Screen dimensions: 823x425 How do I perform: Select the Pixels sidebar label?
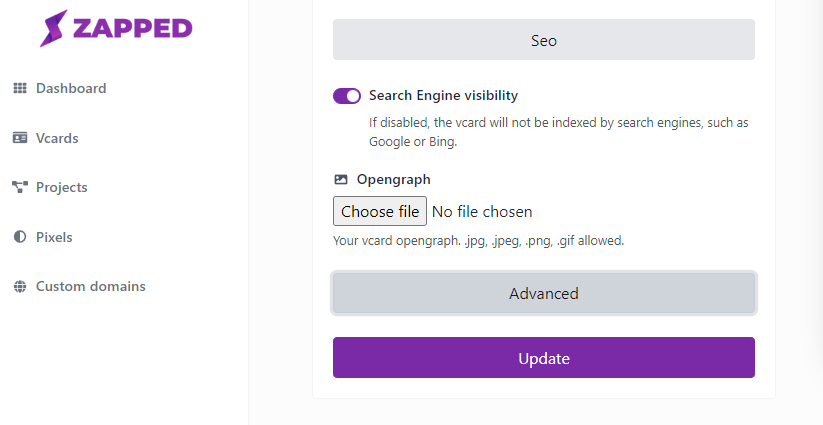(54, 237)
